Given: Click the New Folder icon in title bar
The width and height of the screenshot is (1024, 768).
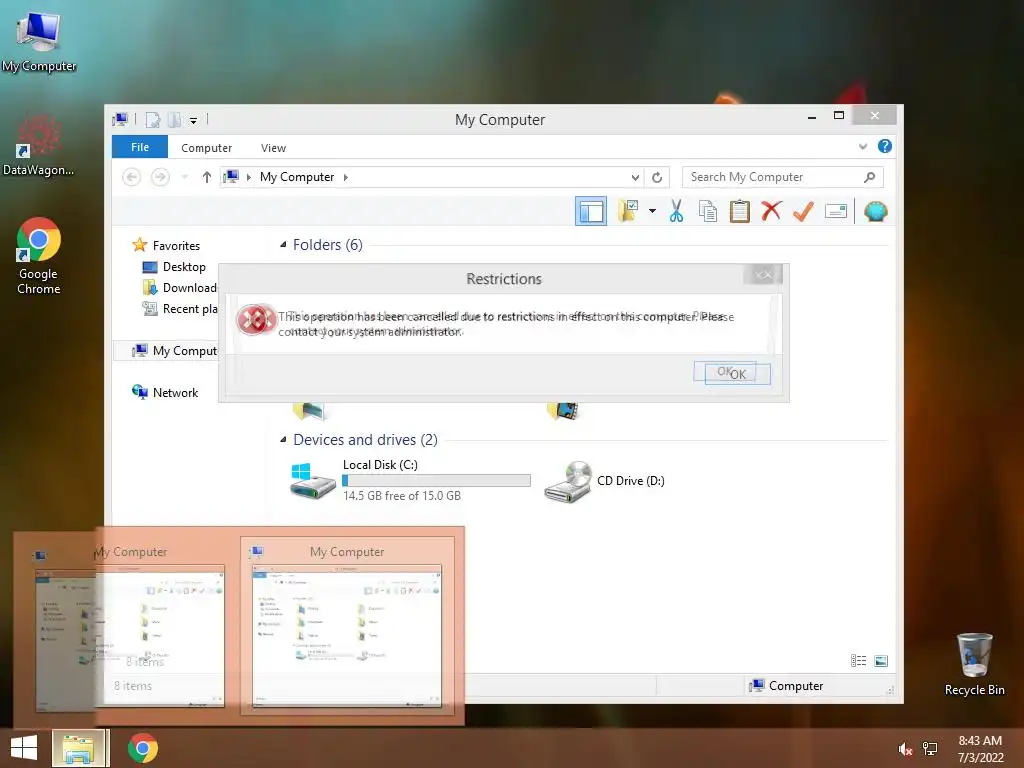Looking at the screenshot, I should (174, 120).
